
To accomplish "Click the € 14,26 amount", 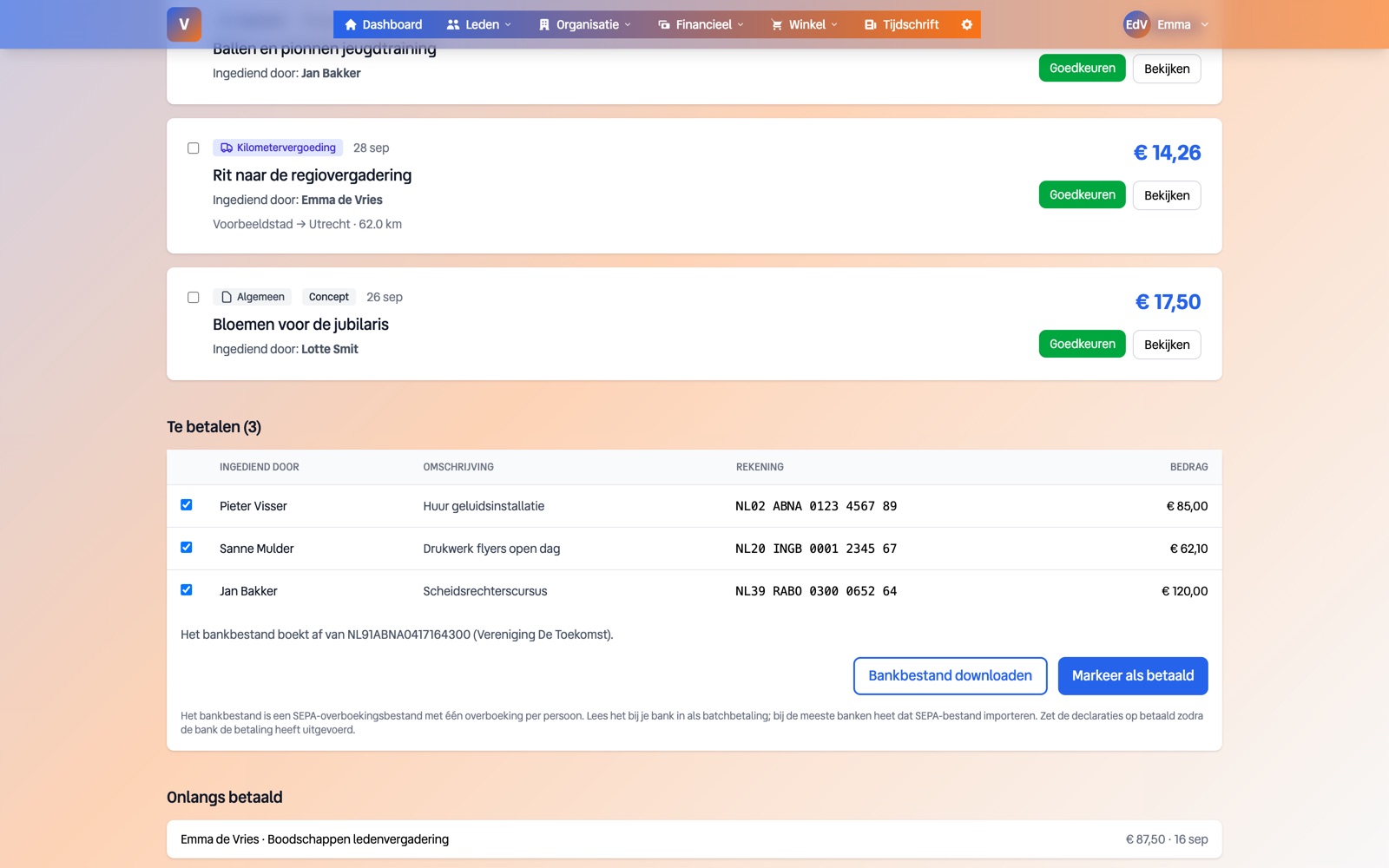I will 1168,153.
